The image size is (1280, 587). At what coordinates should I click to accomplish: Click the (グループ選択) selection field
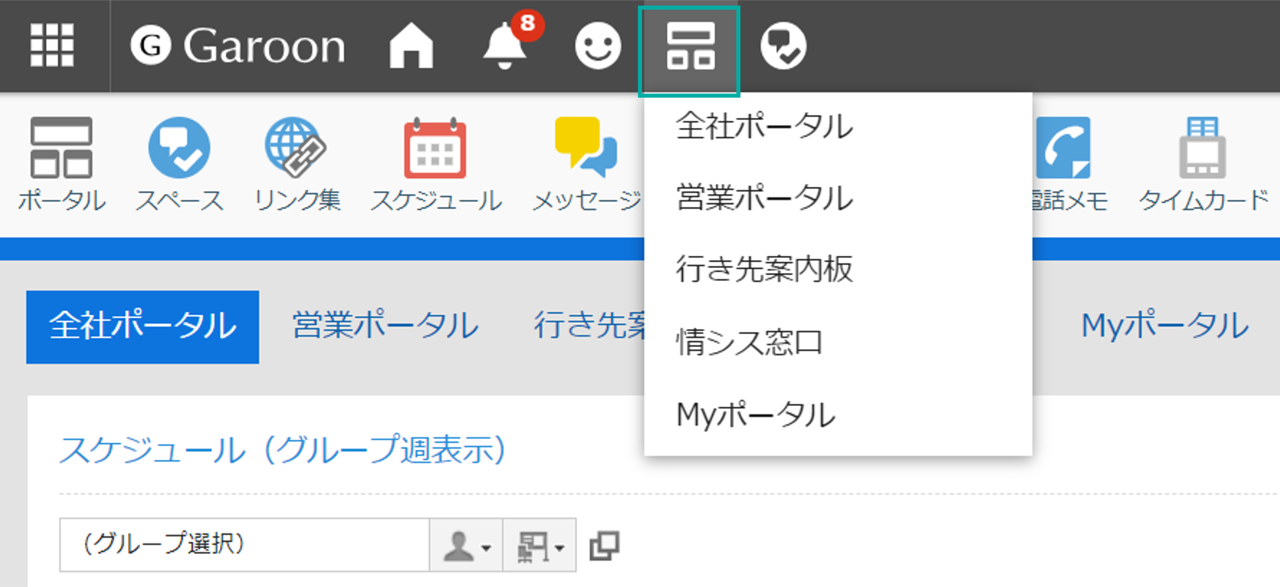(245, 545)
